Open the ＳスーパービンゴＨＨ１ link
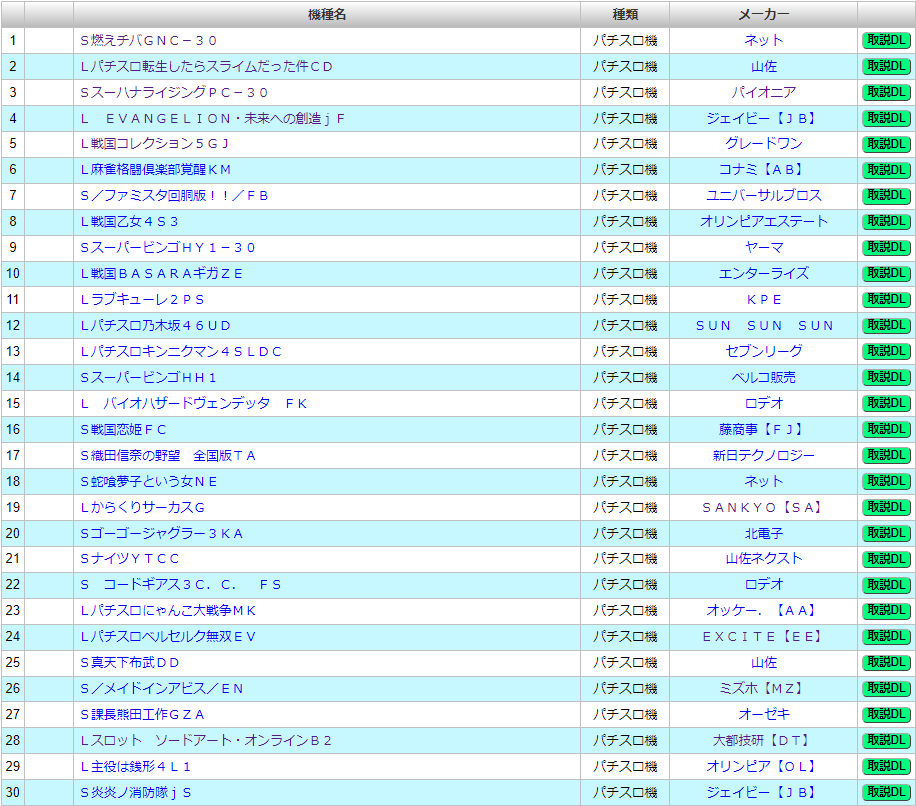 click(x=148, y=378)
